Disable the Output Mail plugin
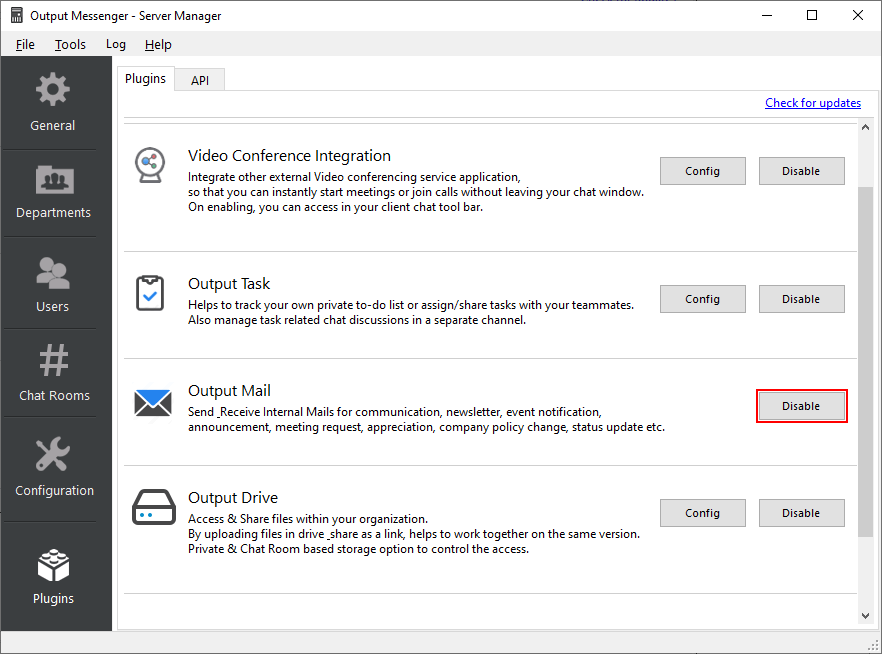The width and height of the screenshot is (882, 654). (802, 406)
